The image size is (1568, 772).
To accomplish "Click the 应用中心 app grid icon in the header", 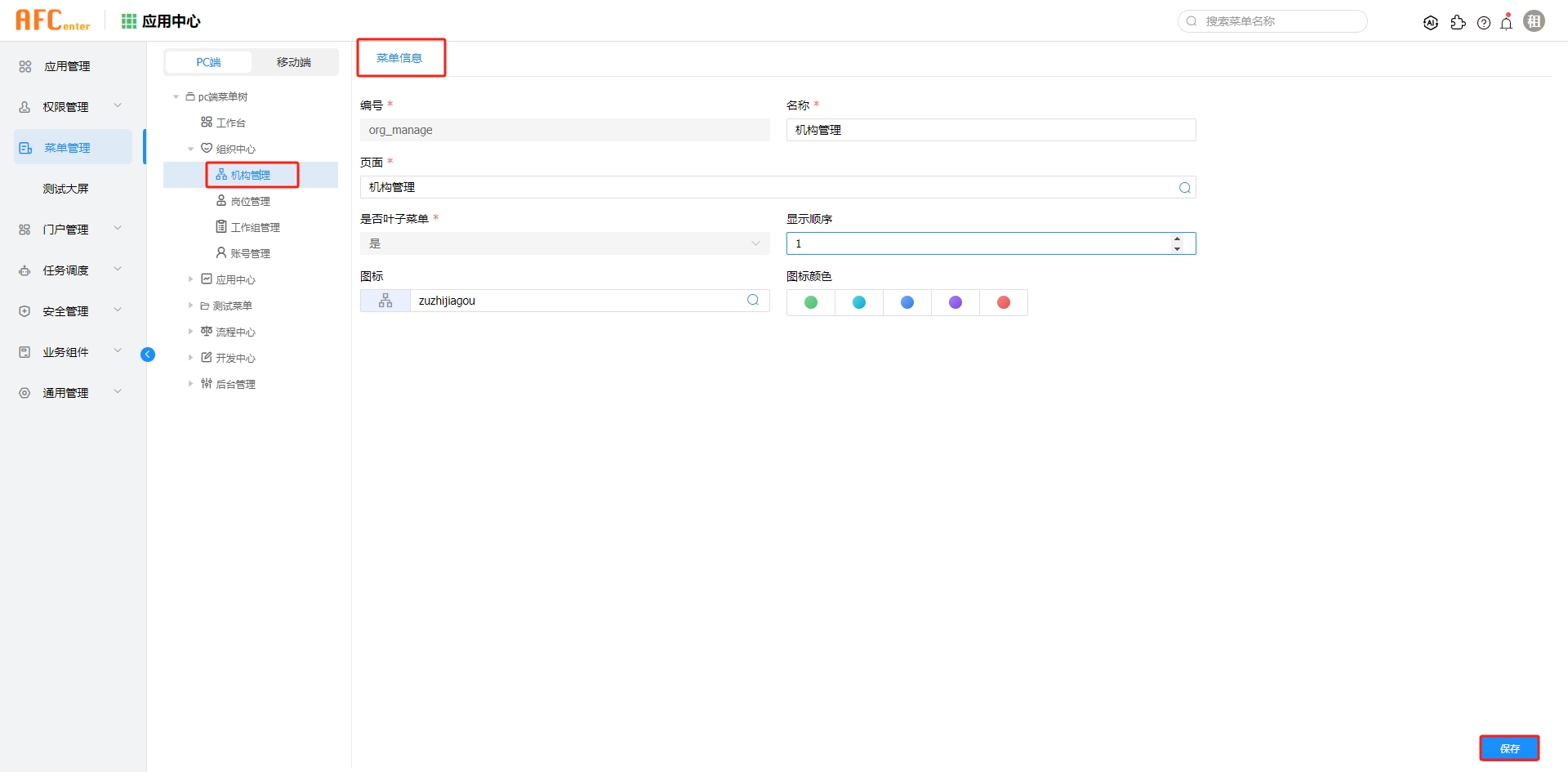I will click(128, 21).
